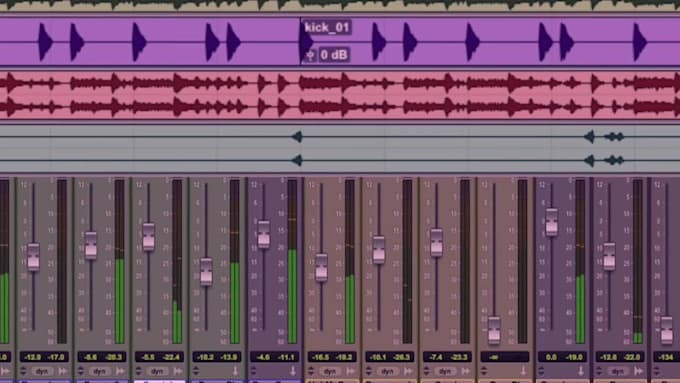The image size is (680, 383).
Task: Click the volume fader on the -10.2 channel
Action: point(206,272)
